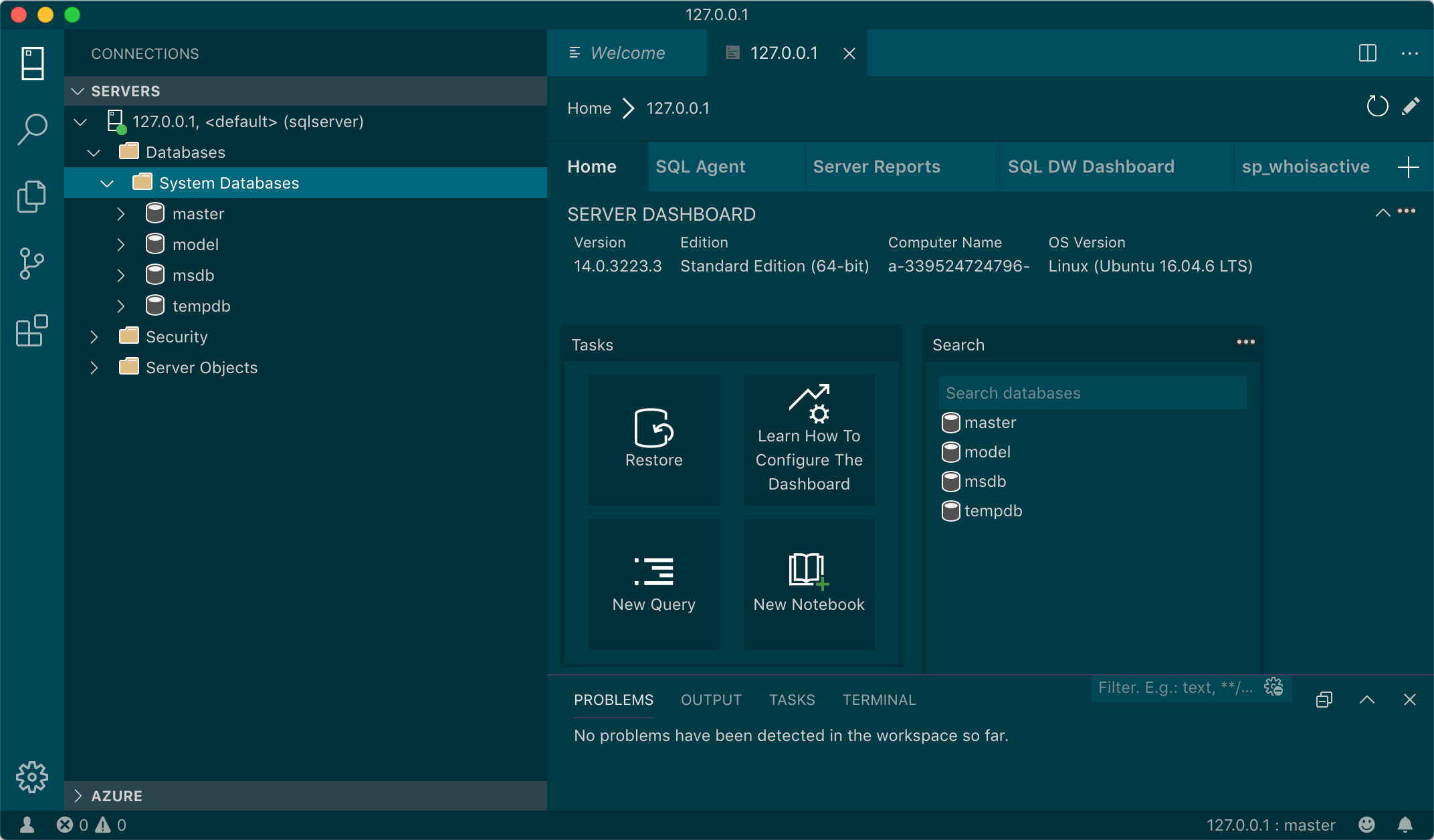The height and width of the screenshot is (840, 1434).
Task: Open the Source Control view icon
Action: coord(32,264)
